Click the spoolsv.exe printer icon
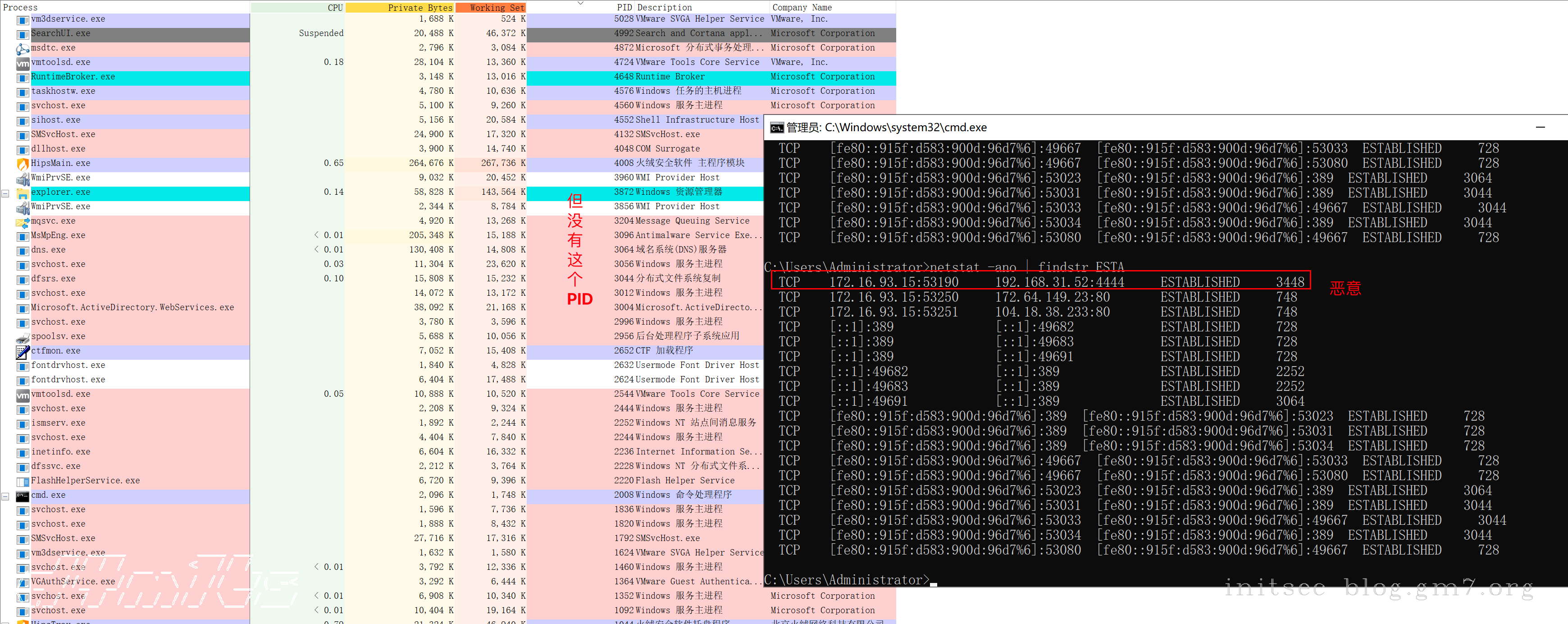The image size is (1568, 624). pos(23,338)
